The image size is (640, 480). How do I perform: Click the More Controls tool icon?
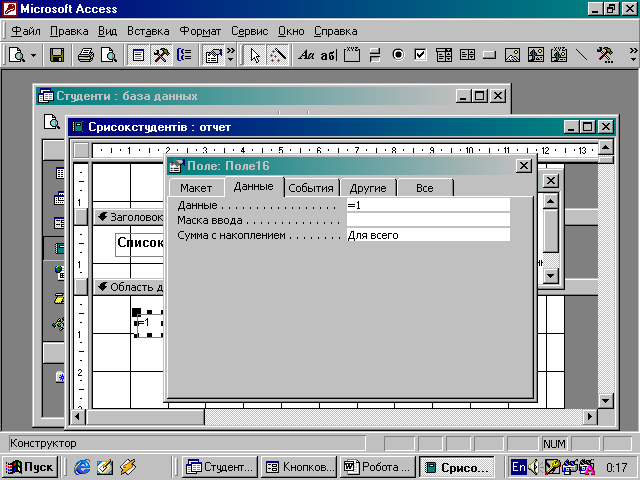604,55
